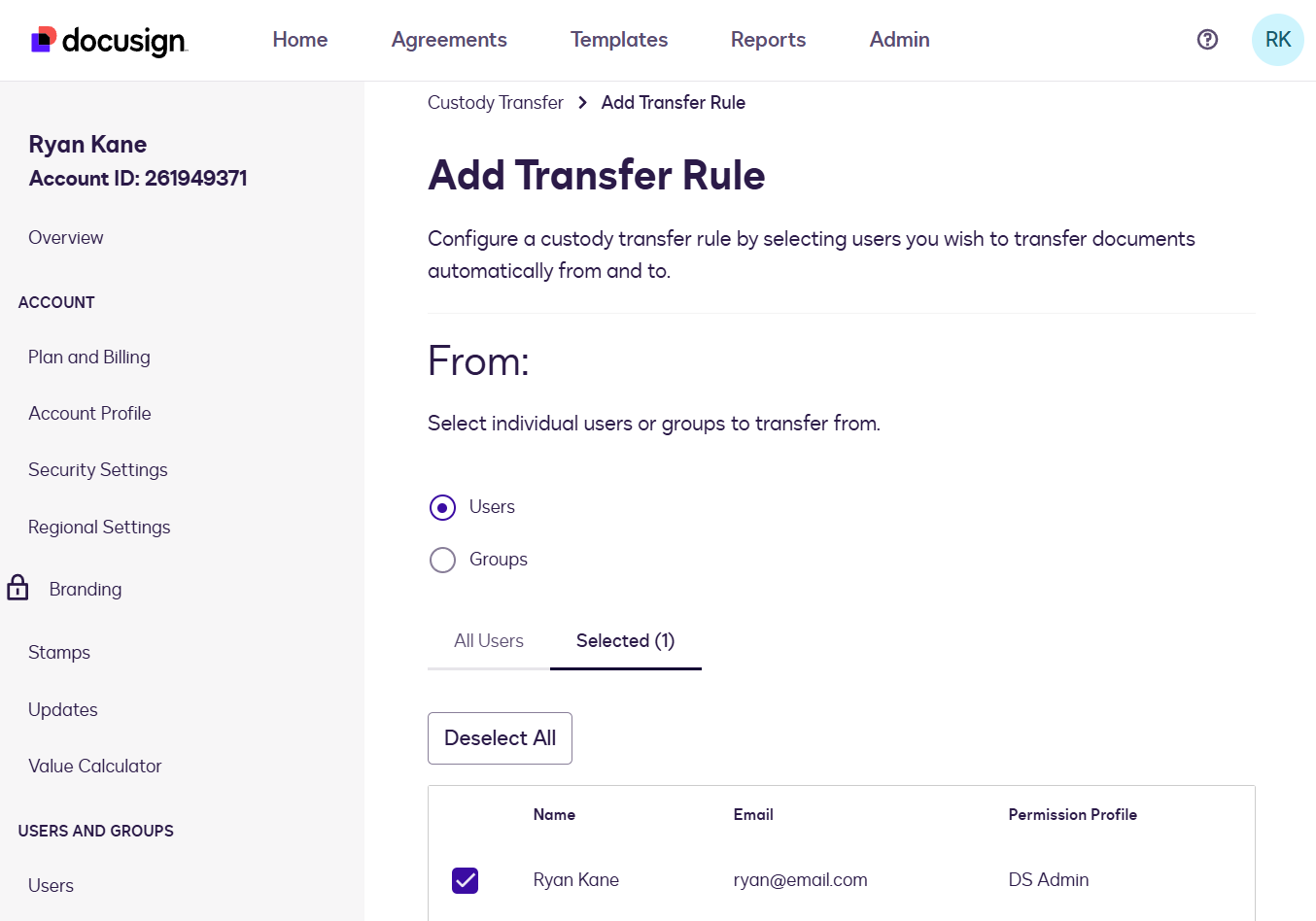Image resolution: width=1316 pixels, height=921 pixels.
Task: Select the Groups radio button
Action: coord(442,560)
